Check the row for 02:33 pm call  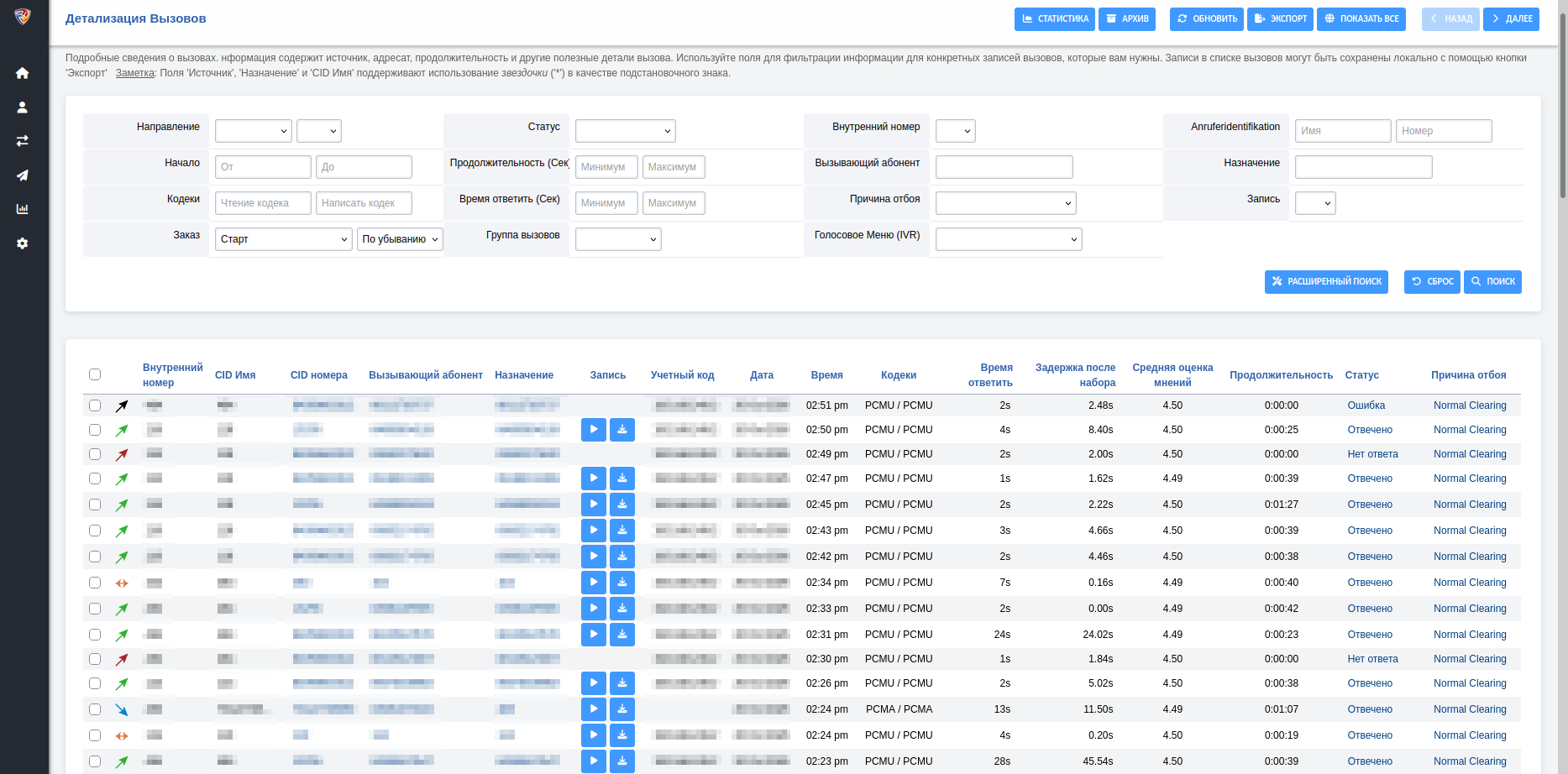click(x=95, y=609)
